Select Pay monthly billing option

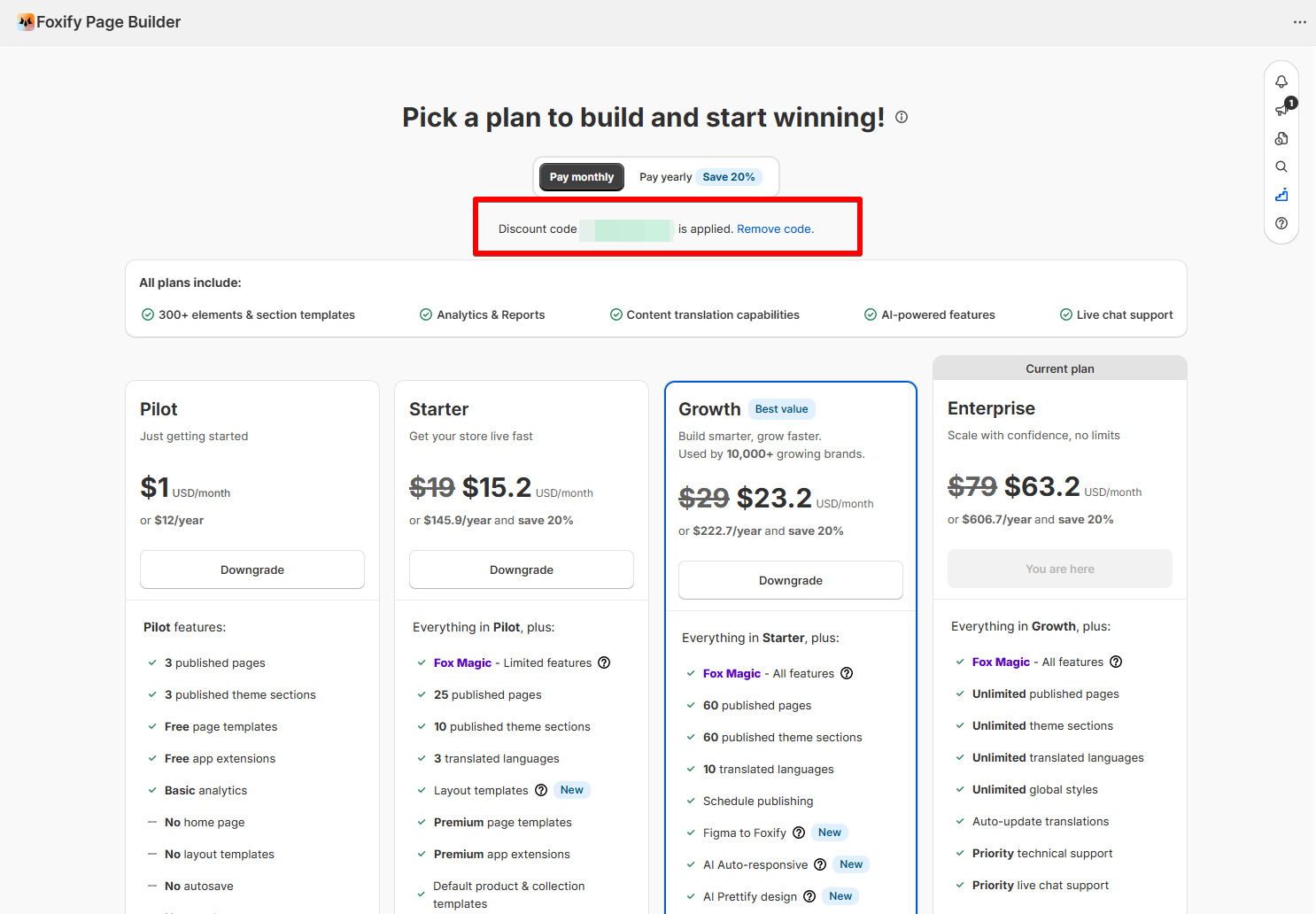(582, 177)
